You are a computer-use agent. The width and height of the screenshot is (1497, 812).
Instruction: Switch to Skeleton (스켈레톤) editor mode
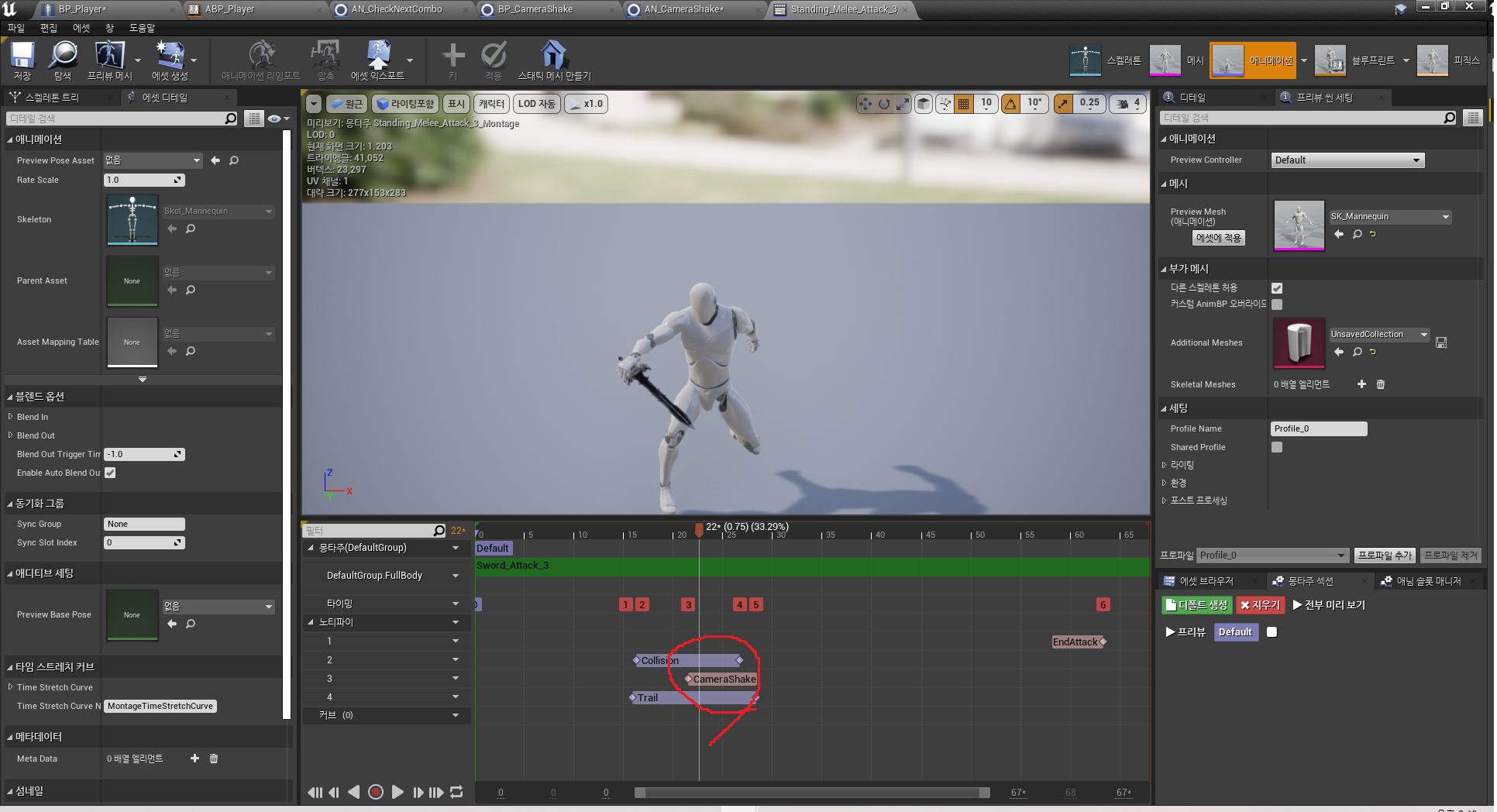point(1106,60)
